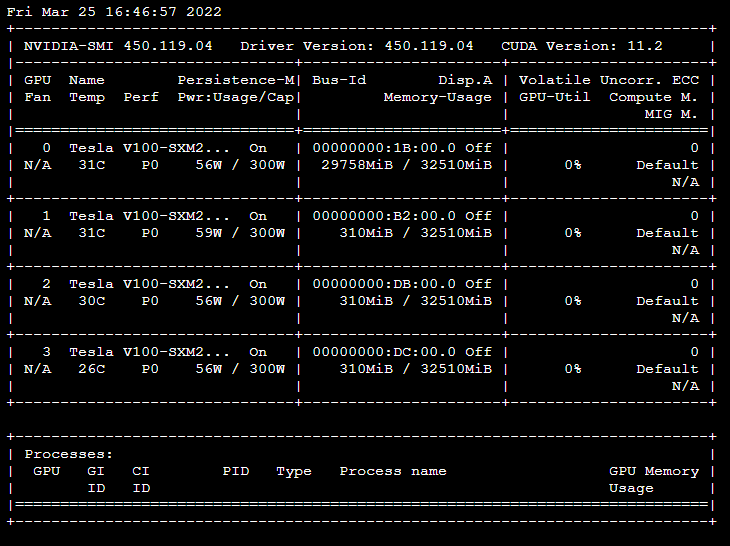This screenshot has width=730, height=546.
Task: Click the Processes: section label
Action: coord(68,454)
